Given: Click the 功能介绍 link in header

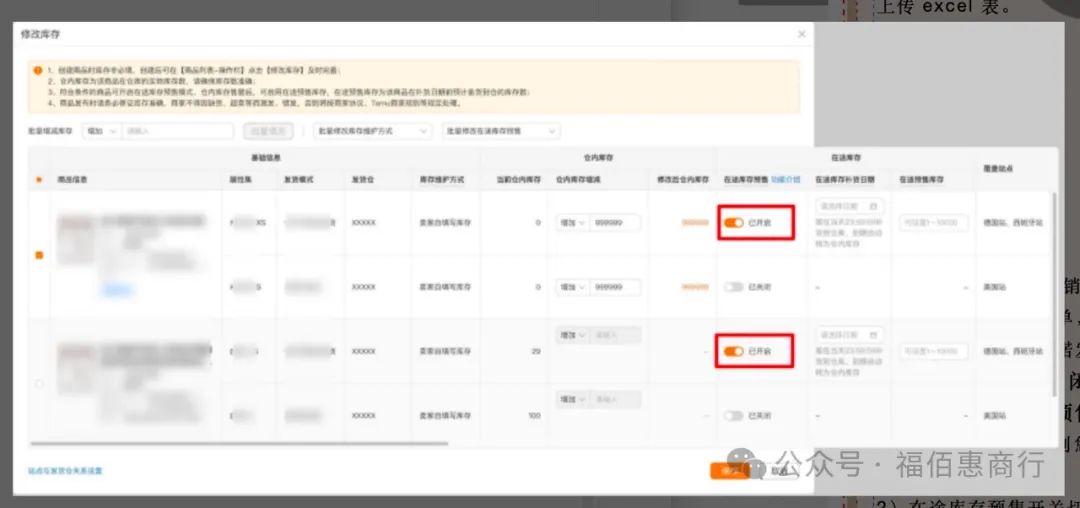Looking at the screenshot, I should [x=785, y=180].
